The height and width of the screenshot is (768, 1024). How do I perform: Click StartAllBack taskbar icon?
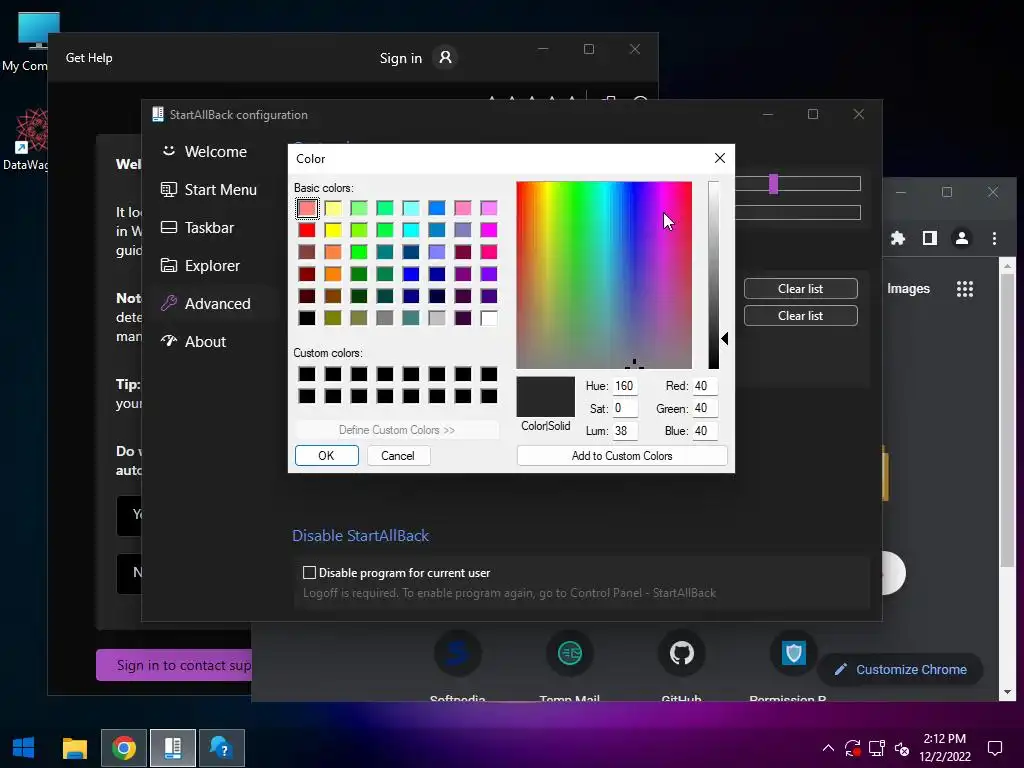coord(173,748)
